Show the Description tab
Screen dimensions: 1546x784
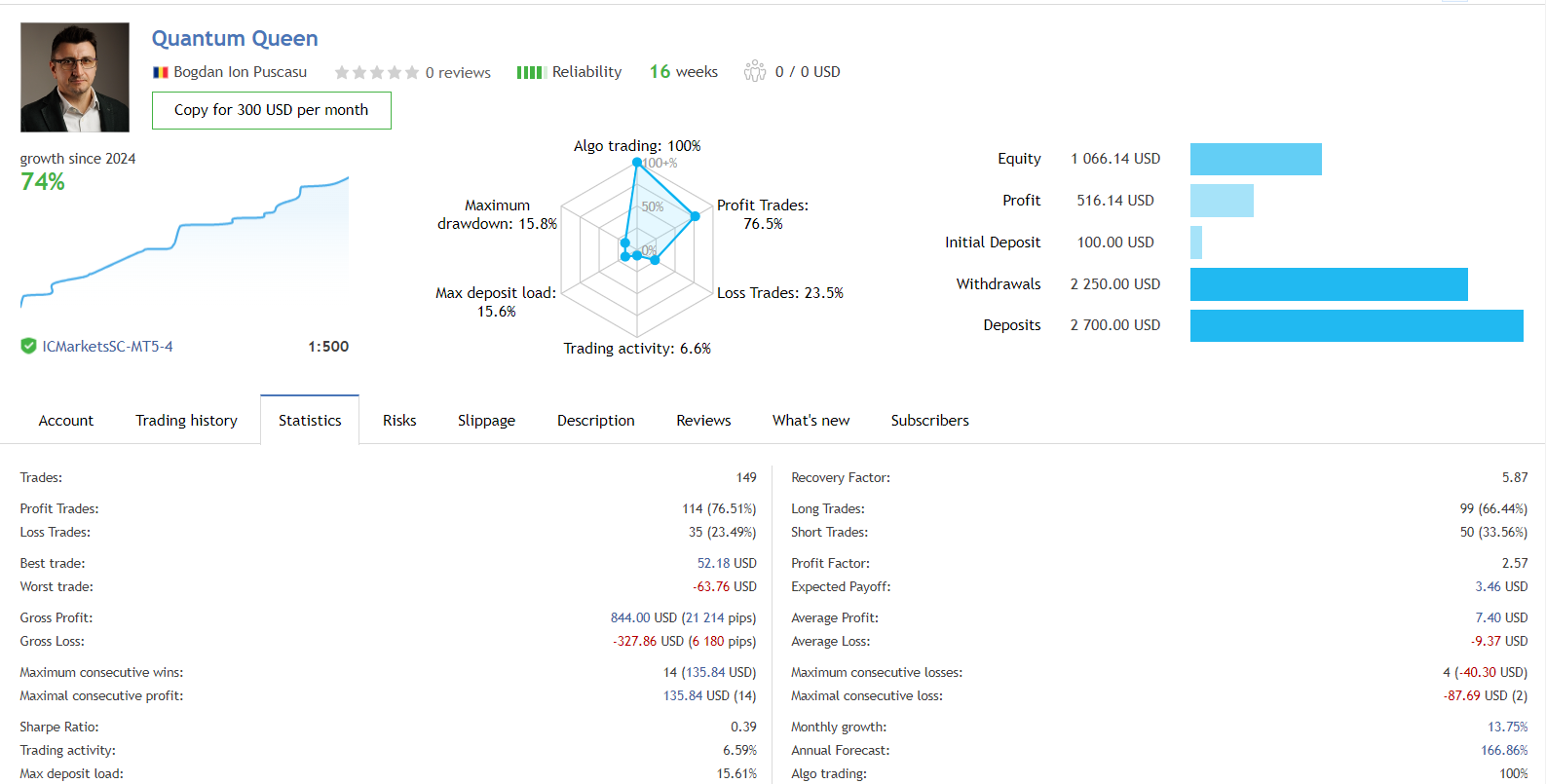[595, 421]
